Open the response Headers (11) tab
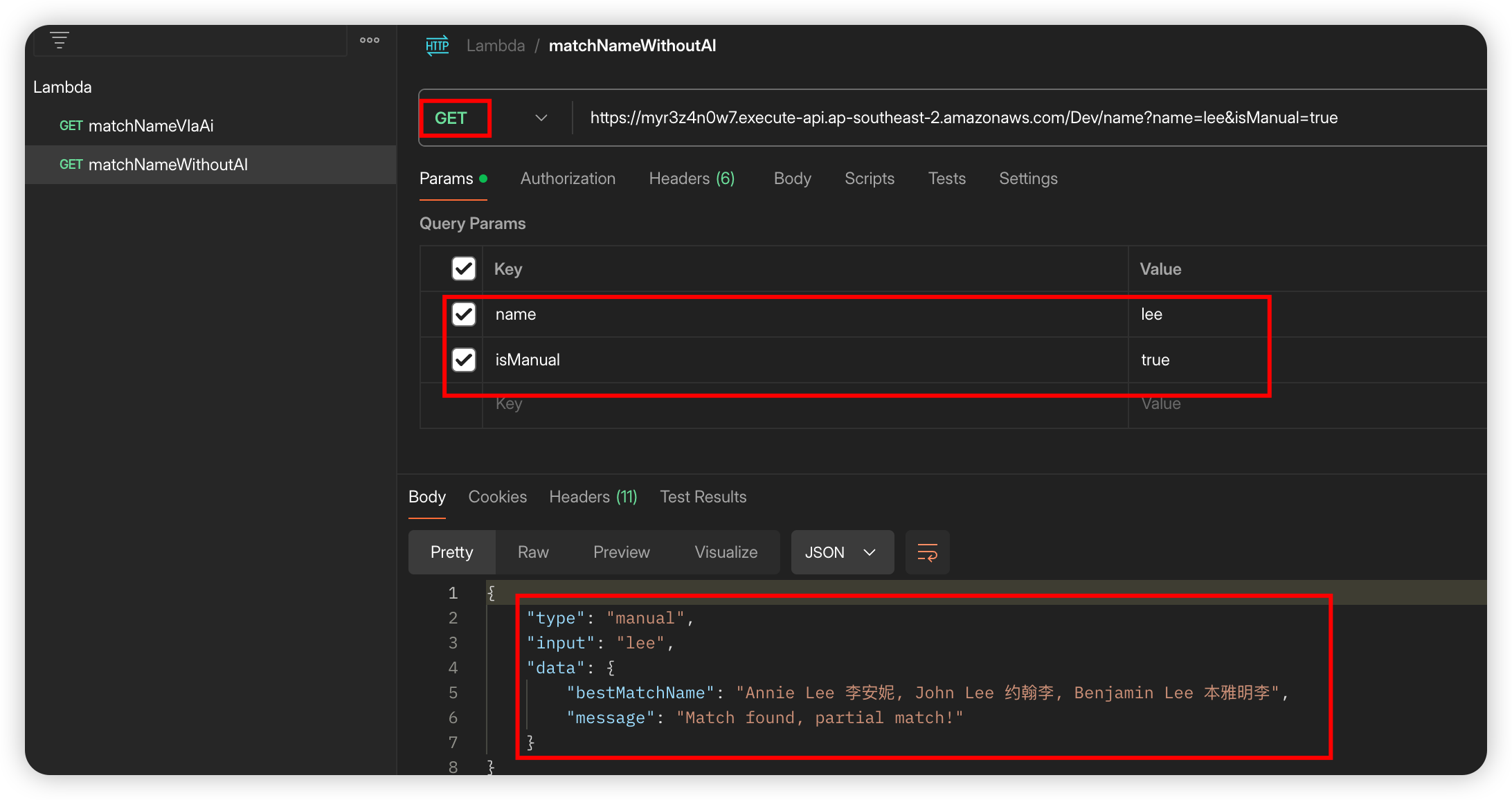 click(593, 497)
